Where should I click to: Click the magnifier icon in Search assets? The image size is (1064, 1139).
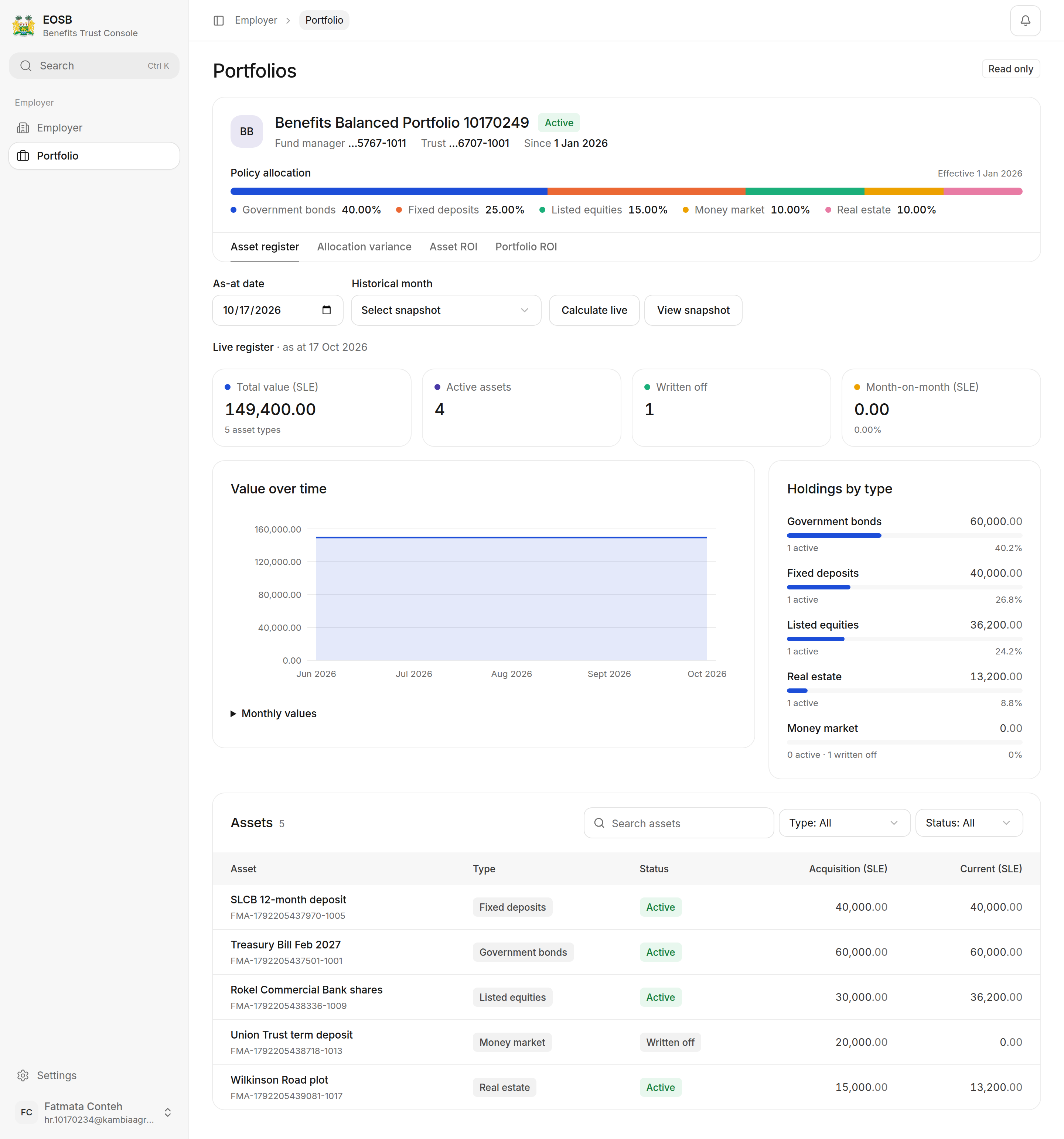coord(599,823)
